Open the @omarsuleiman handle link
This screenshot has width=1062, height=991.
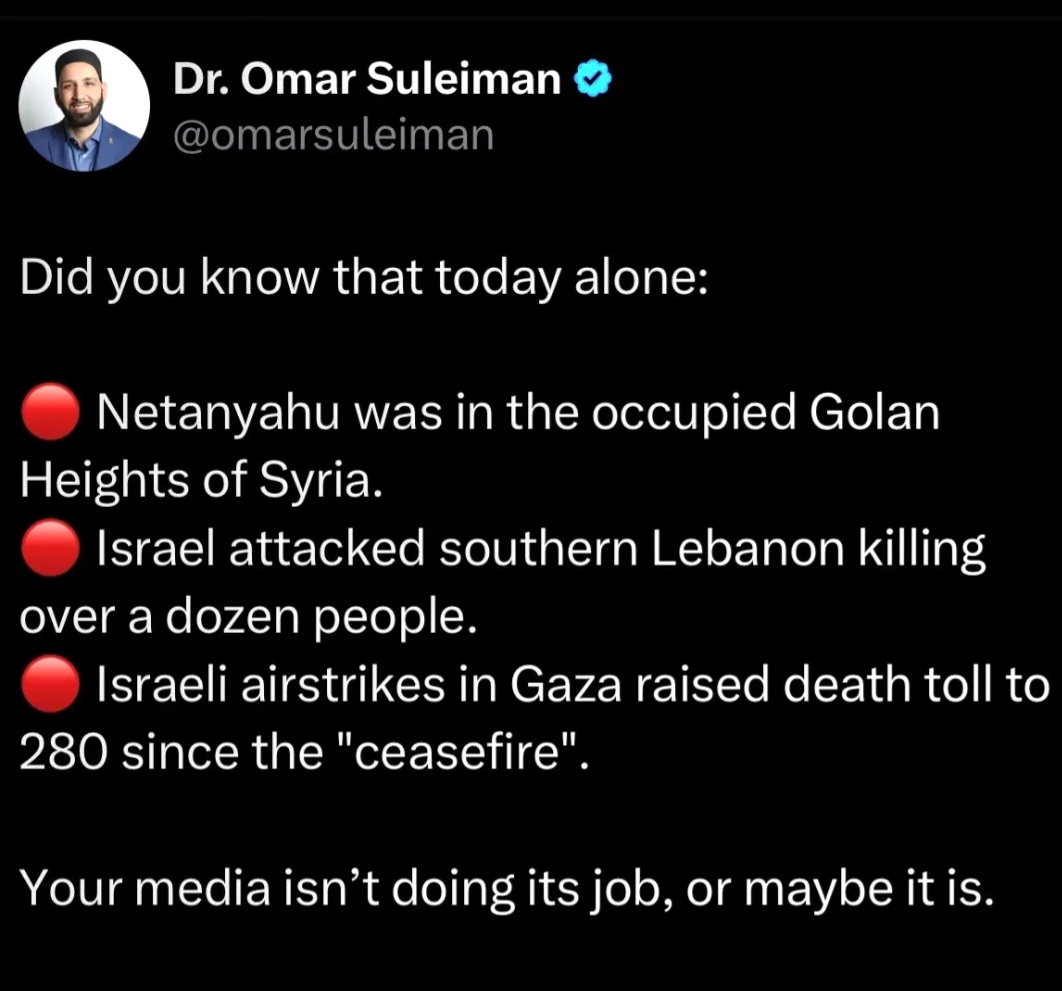[x=333, y=134]
